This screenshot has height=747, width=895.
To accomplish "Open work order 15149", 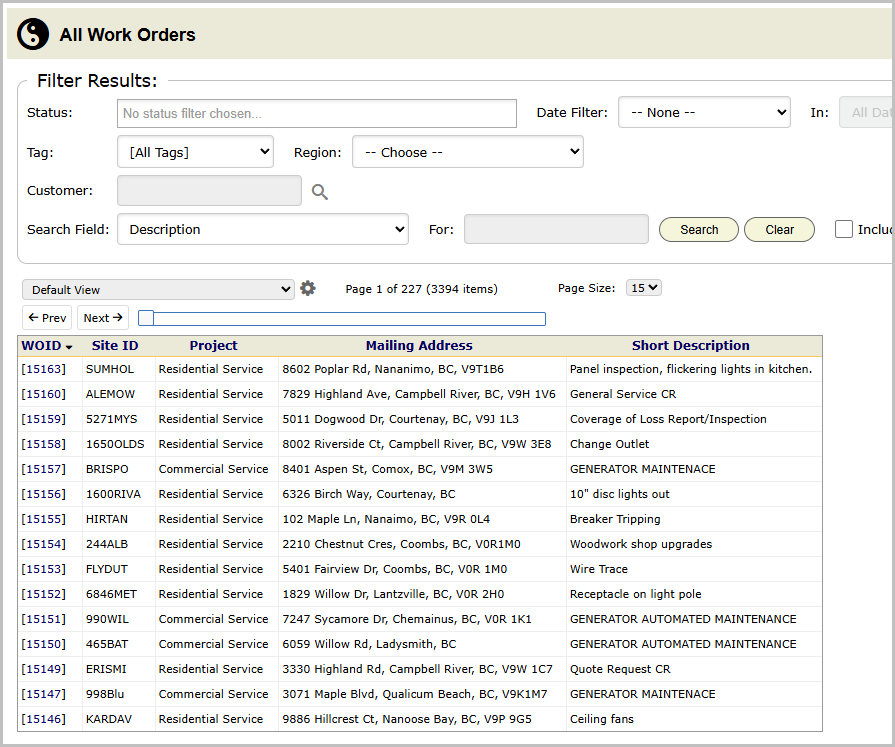I will click(x=43, y=669).
